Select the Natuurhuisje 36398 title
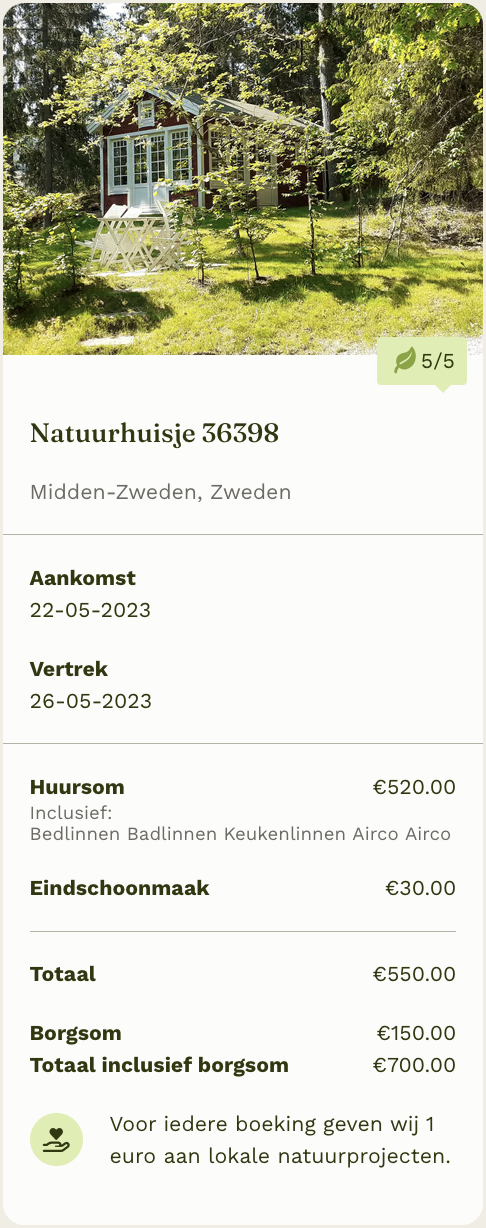 [x=154, y=433]
